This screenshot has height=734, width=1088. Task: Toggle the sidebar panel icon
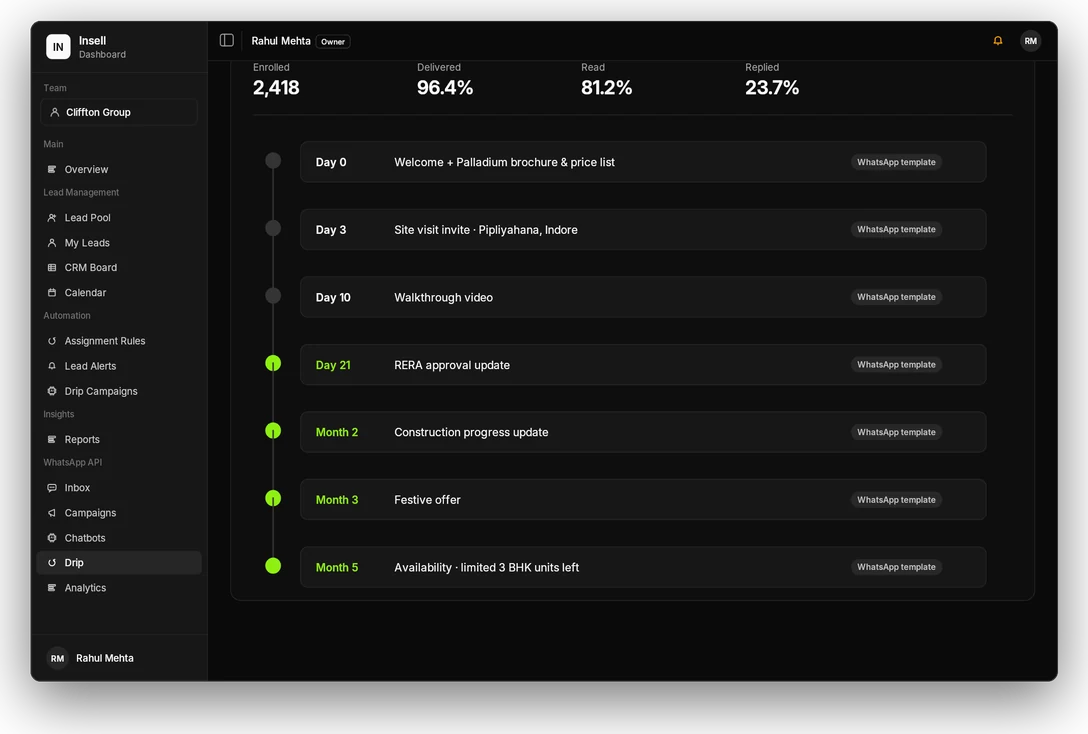pyautogui.click(x=227, y=40)
